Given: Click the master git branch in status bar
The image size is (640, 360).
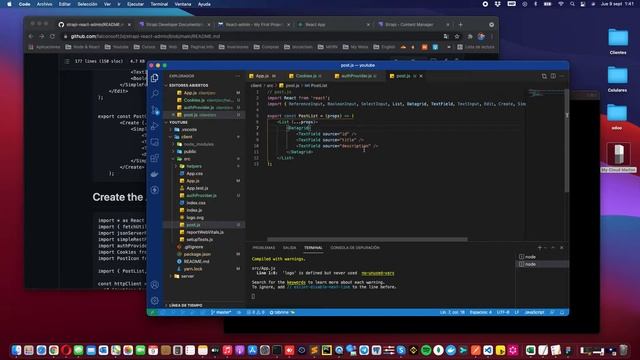Looking at the screenshot, I should [x=221, y=312].
